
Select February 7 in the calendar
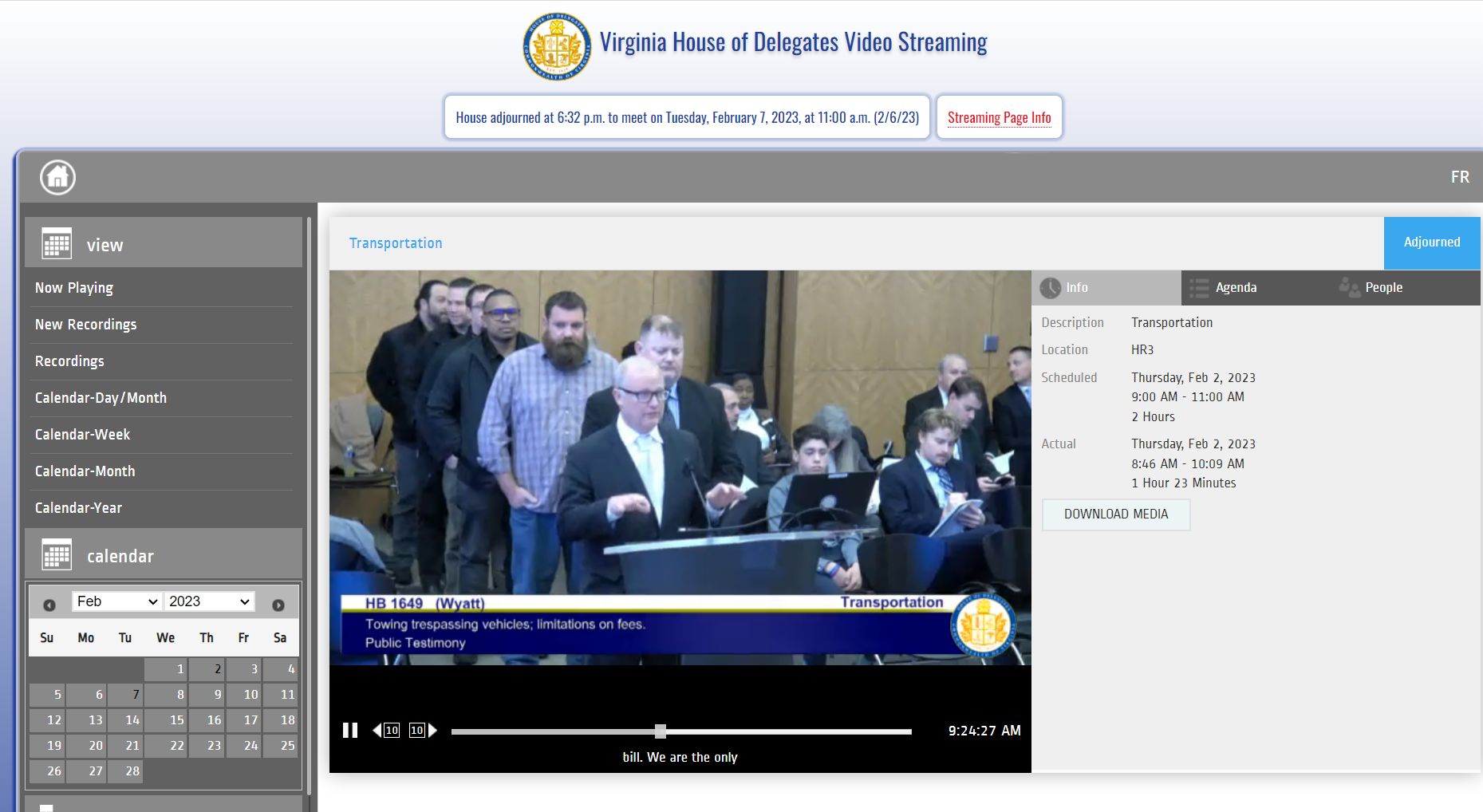[x=126, y=695]
